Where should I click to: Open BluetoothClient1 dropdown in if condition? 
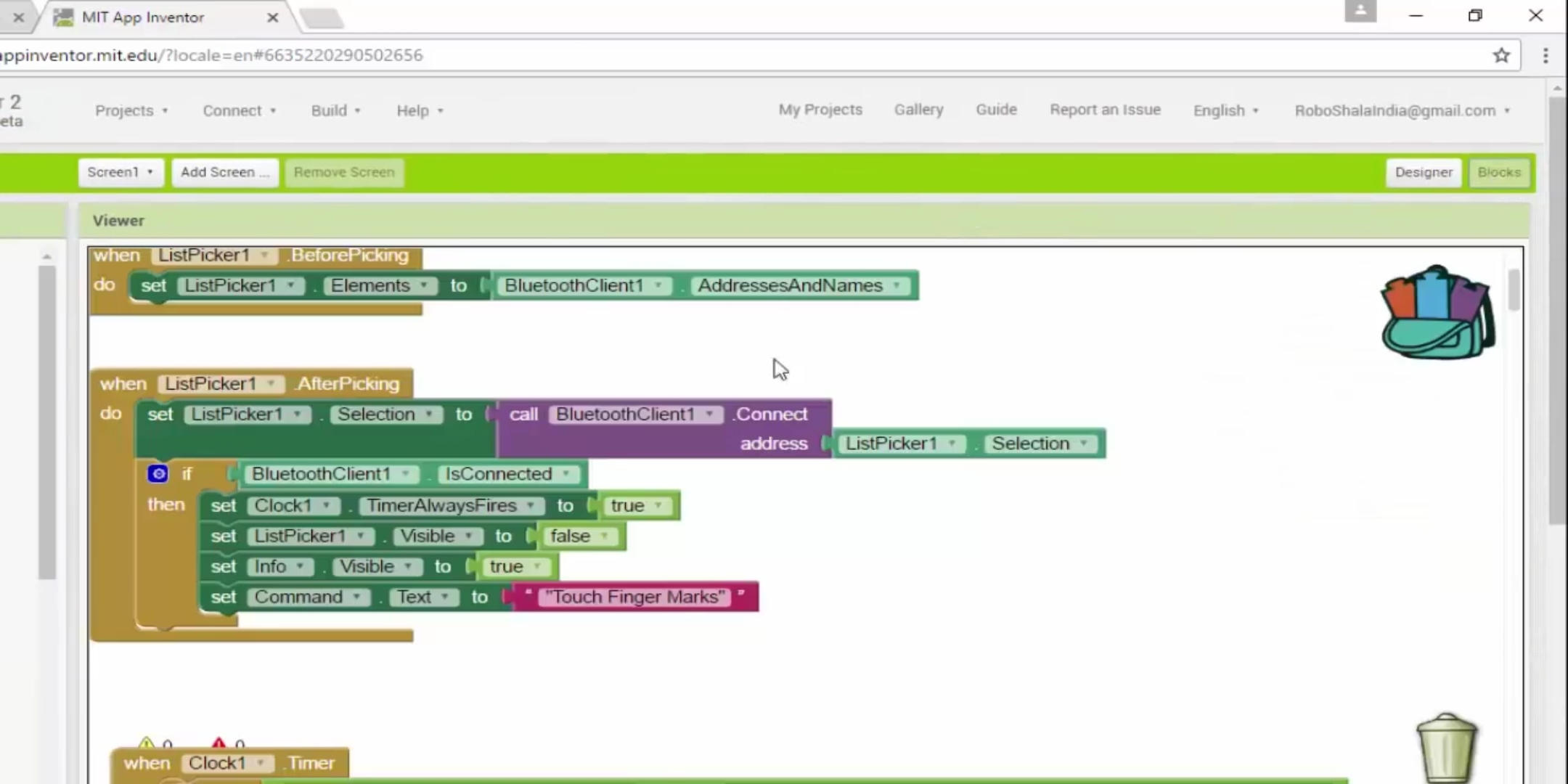click(331, 474)
